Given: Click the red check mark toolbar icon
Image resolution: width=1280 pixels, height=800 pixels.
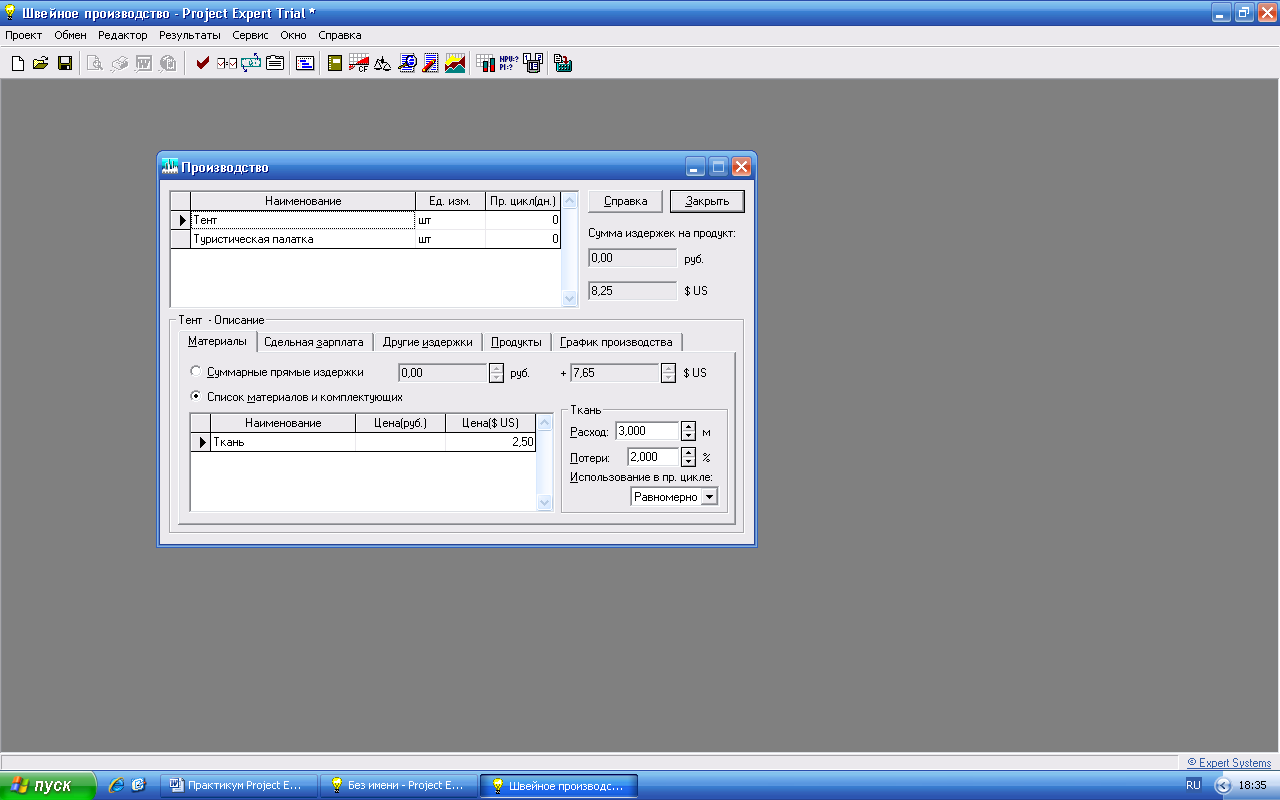Looking at the screenshot, I should tap(203, 63).
